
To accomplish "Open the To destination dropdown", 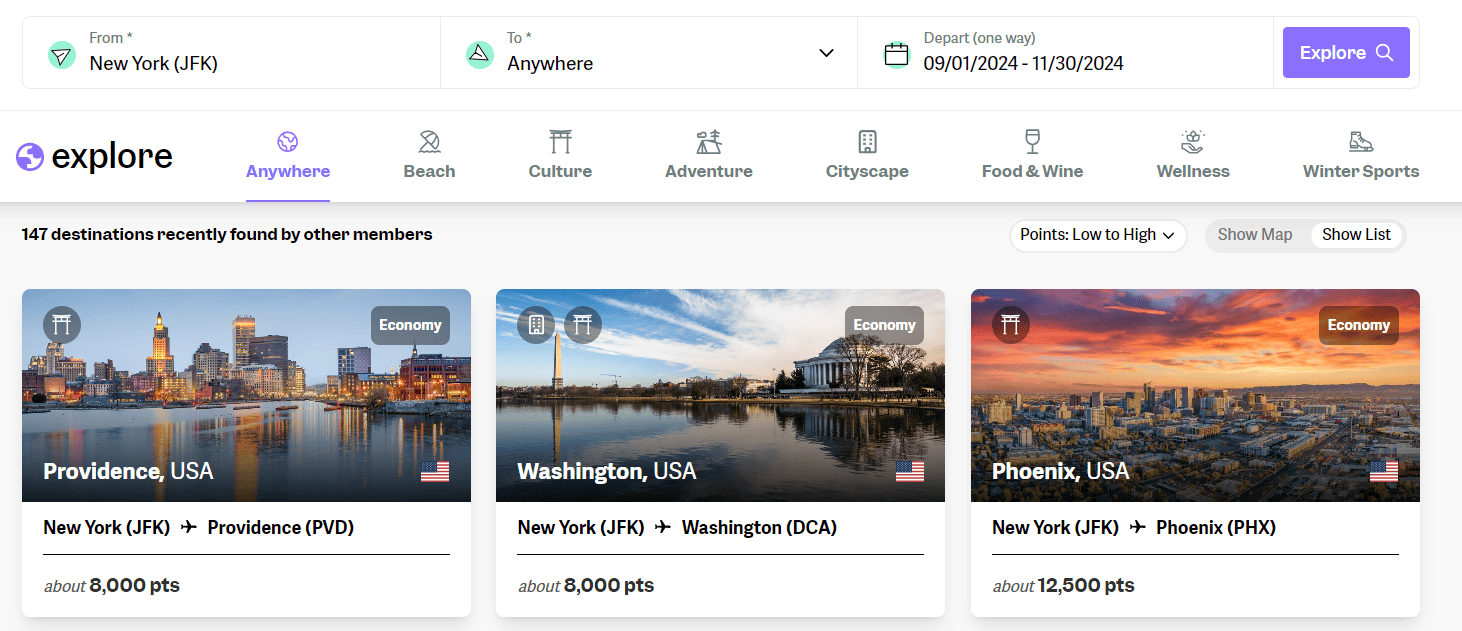I will (648, 52).
